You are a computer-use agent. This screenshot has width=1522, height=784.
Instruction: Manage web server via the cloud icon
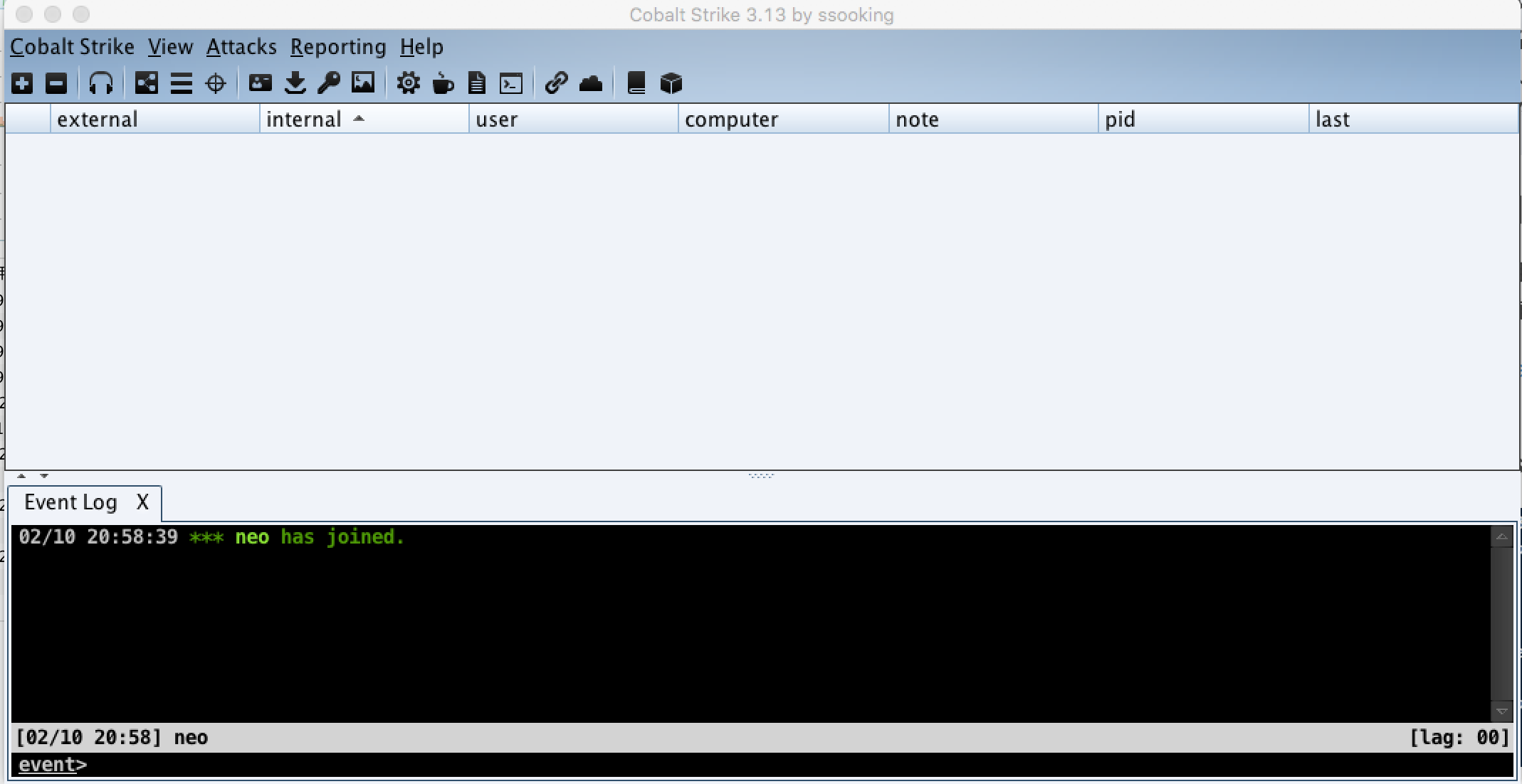pyautogui.click(x=591, y=84)
